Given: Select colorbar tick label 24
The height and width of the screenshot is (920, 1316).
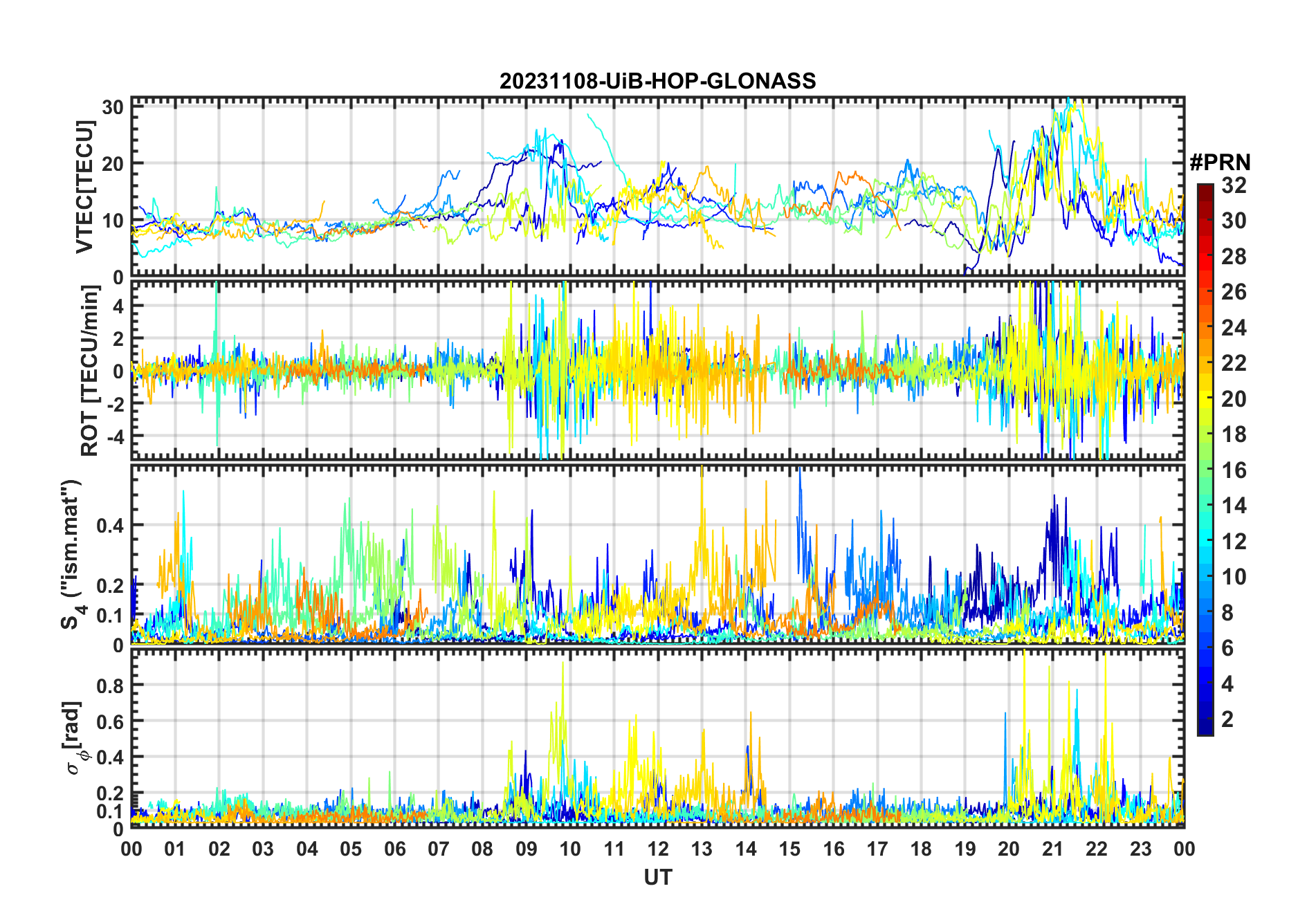Looking at the screenshot, I should pos(1234,328).
